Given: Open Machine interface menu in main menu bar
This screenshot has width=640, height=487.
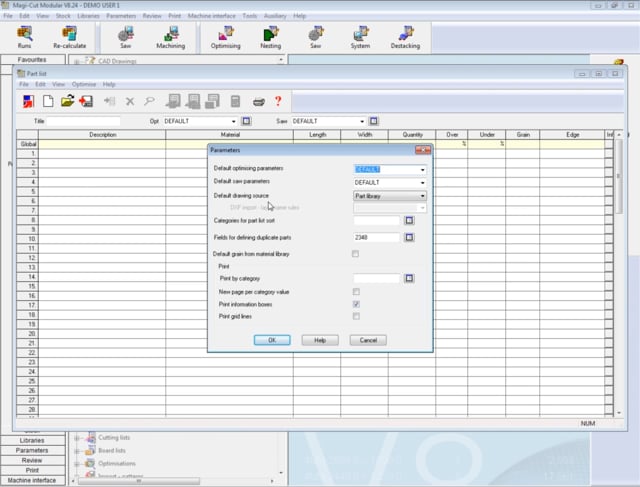Looking at the screenshot, I should pos(211,16).
